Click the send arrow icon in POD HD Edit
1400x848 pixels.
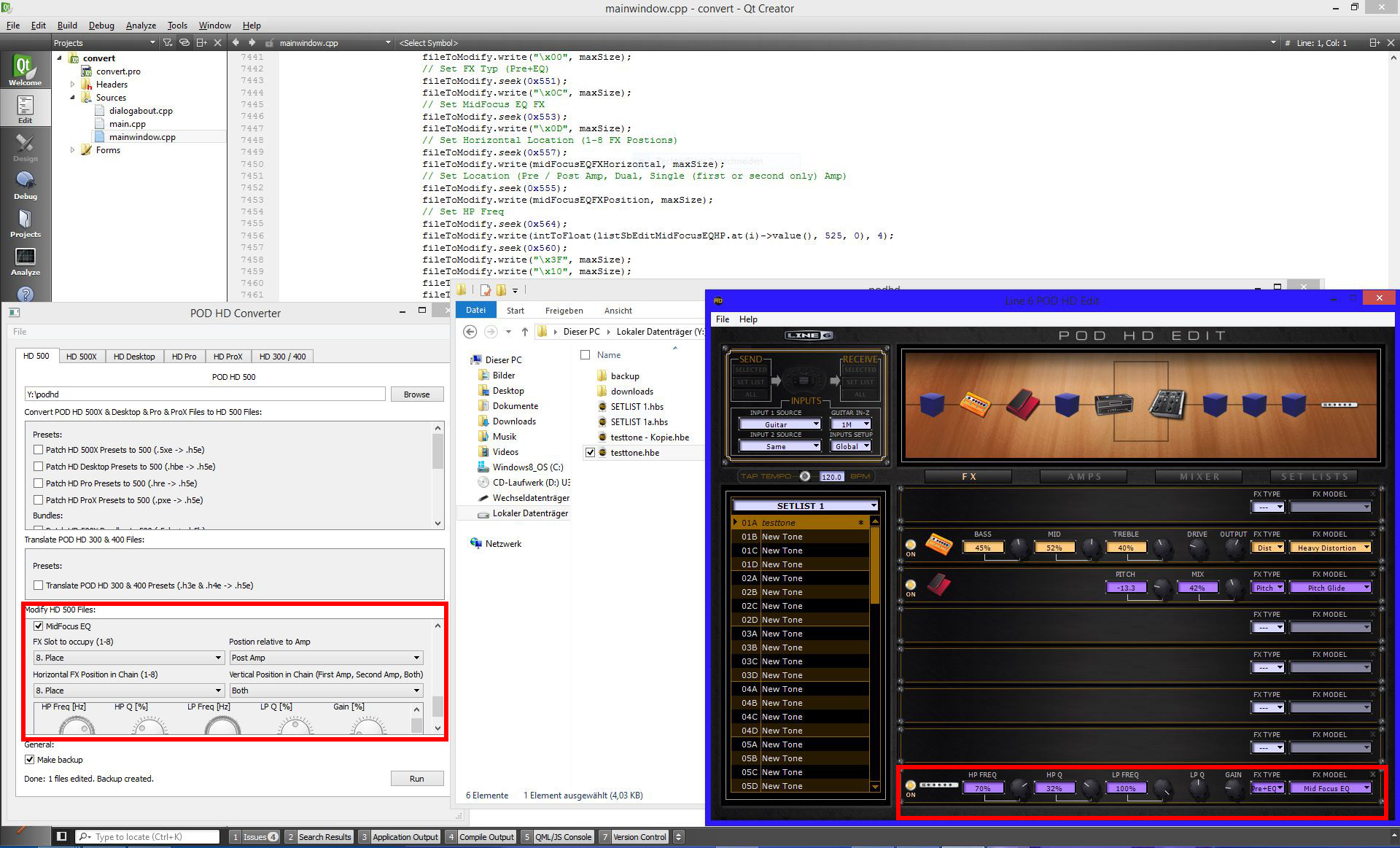(776, 381)
